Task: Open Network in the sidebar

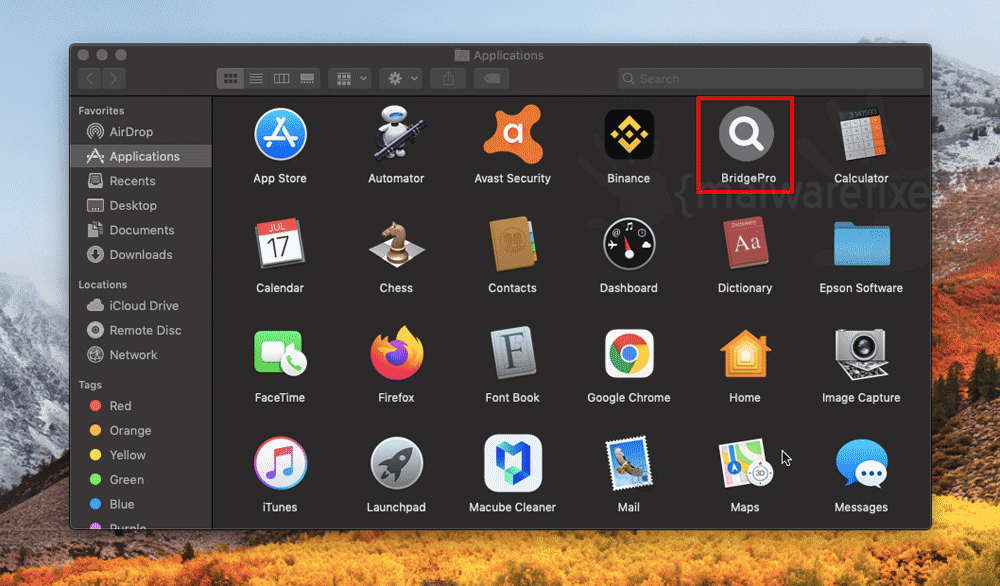Action: pos(140,355)
